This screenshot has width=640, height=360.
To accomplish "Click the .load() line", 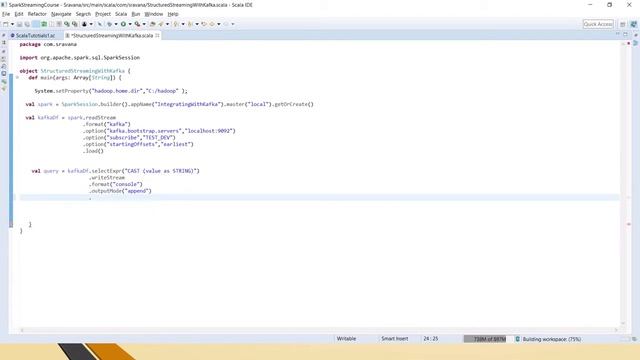I will point(93,151).
